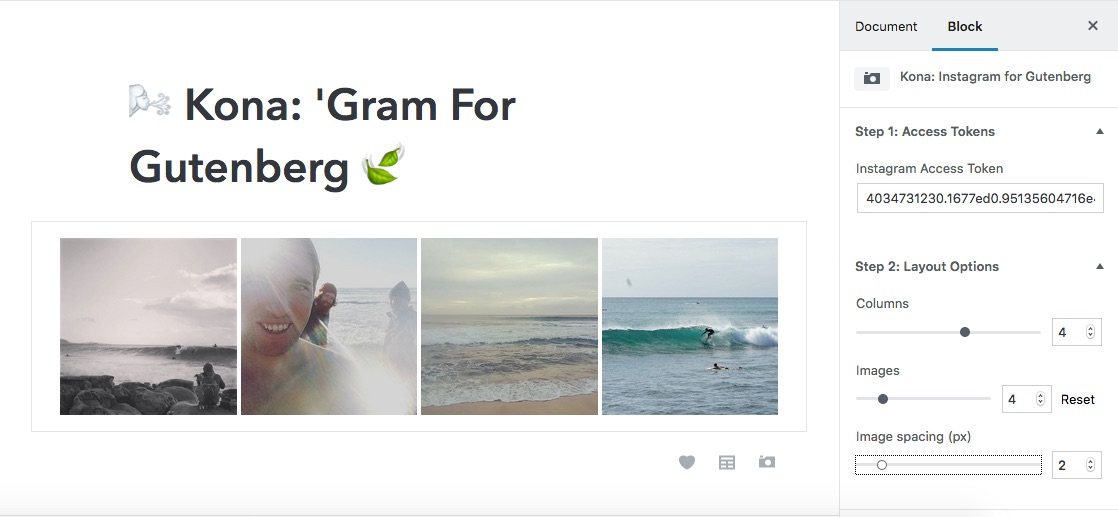Image resolution: width=1118 pixels, height=517 pixels.
Task: Click the Instagram Access Token field
Action: tap(980, 198)
